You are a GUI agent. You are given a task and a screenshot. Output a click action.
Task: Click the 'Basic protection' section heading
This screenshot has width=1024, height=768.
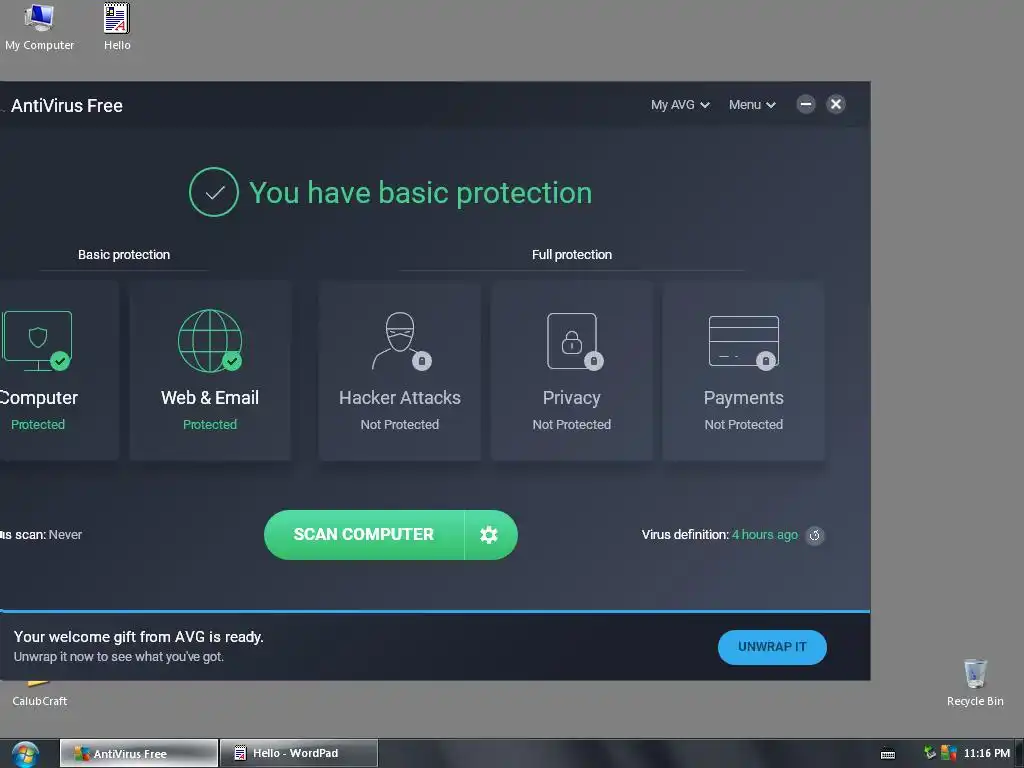[124, 255]
